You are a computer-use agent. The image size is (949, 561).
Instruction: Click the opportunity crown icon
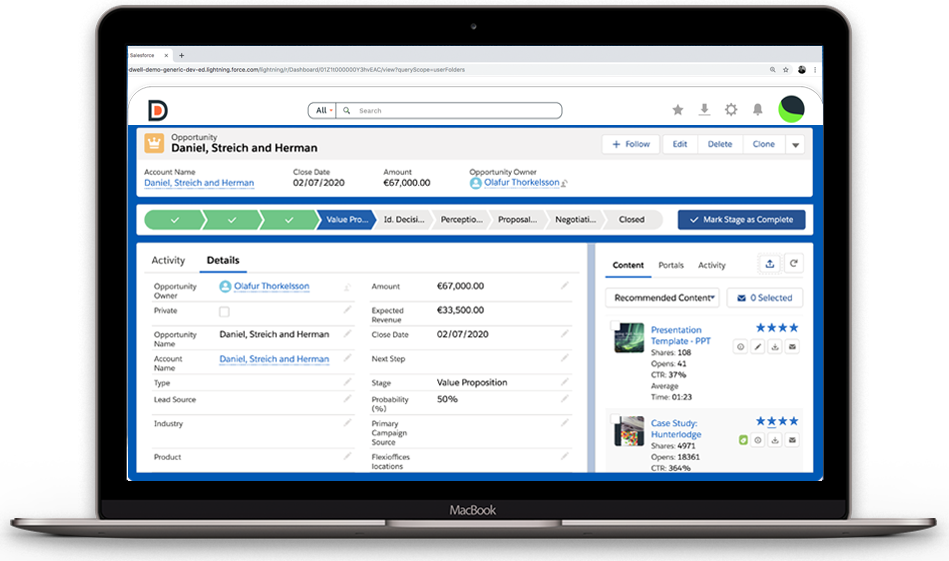tap(154, 143)
